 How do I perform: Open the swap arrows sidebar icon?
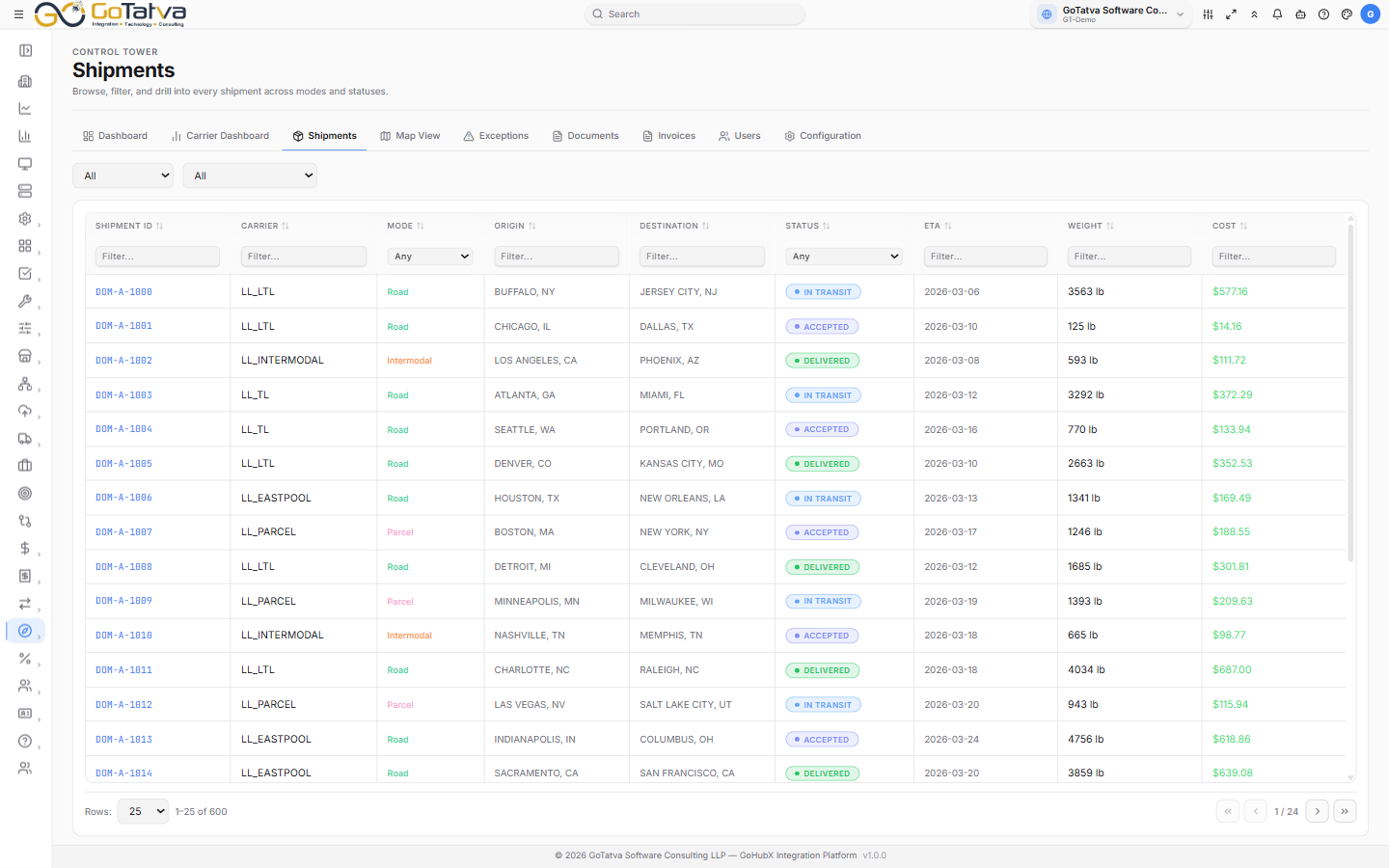[x=25, y=604]
